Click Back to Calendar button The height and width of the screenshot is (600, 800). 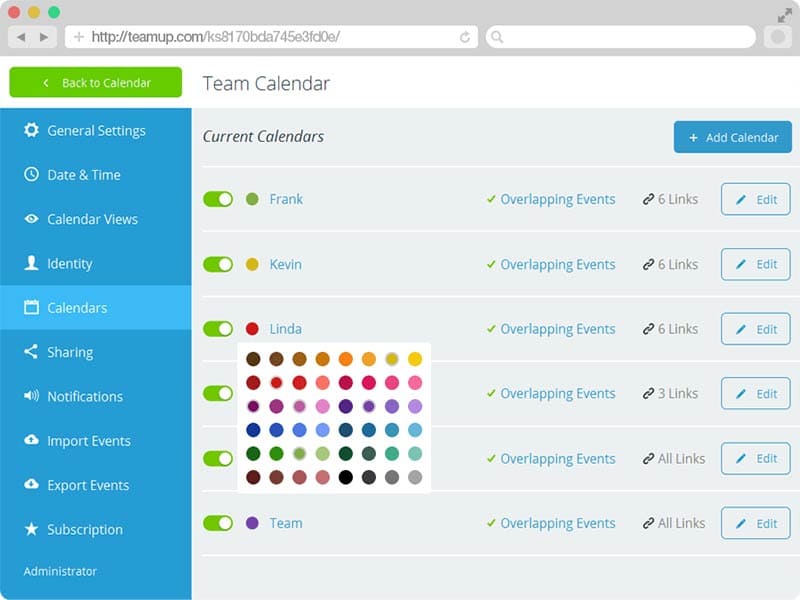[x=95, y=82]
